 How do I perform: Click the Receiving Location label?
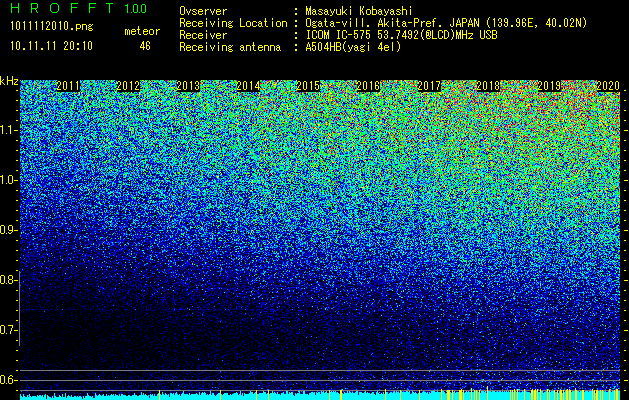pyautogui.click(x=233, y=23)
